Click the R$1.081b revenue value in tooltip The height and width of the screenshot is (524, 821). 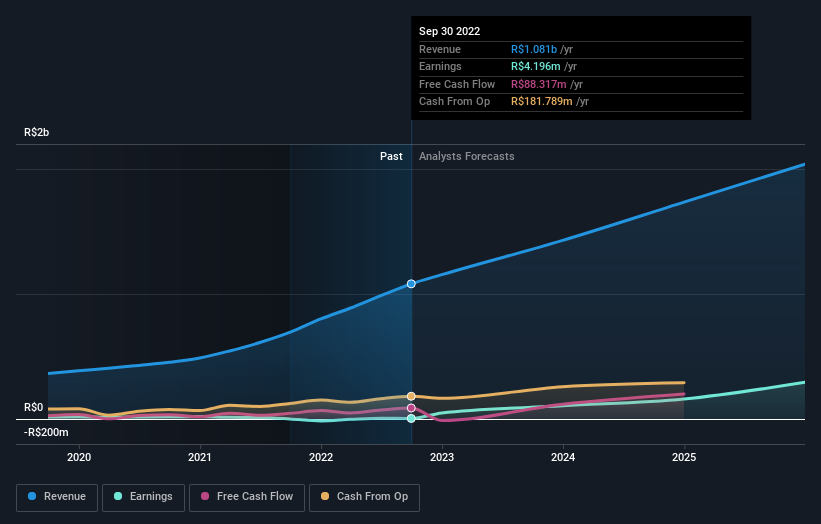[x=534, y=49]
